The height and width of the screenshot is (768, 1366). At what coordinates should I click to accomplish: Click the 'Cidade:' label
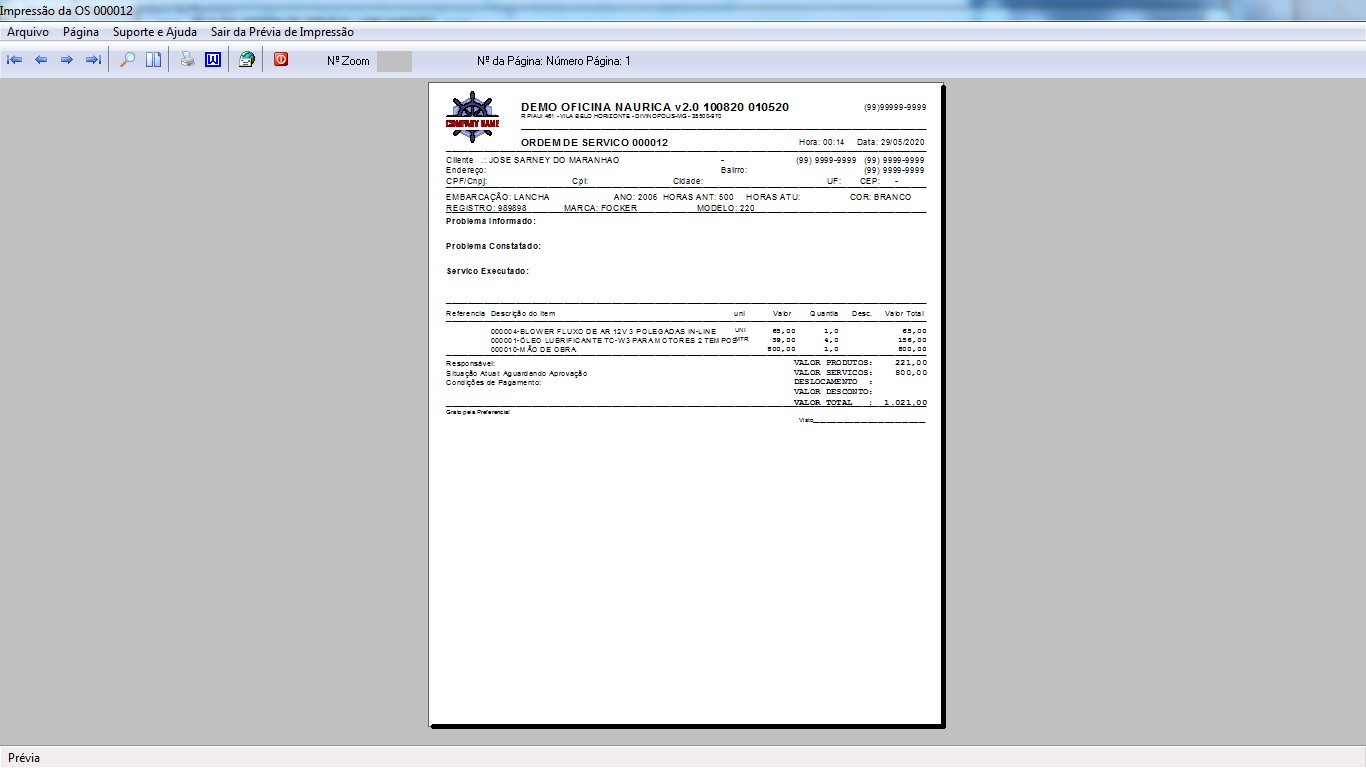click(x=688, y=181)
